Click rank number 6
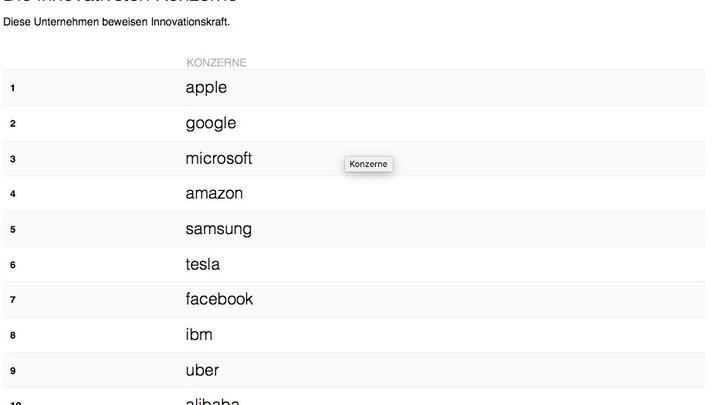The width and height of the screenshot is (720, 405). coord(12,264)
